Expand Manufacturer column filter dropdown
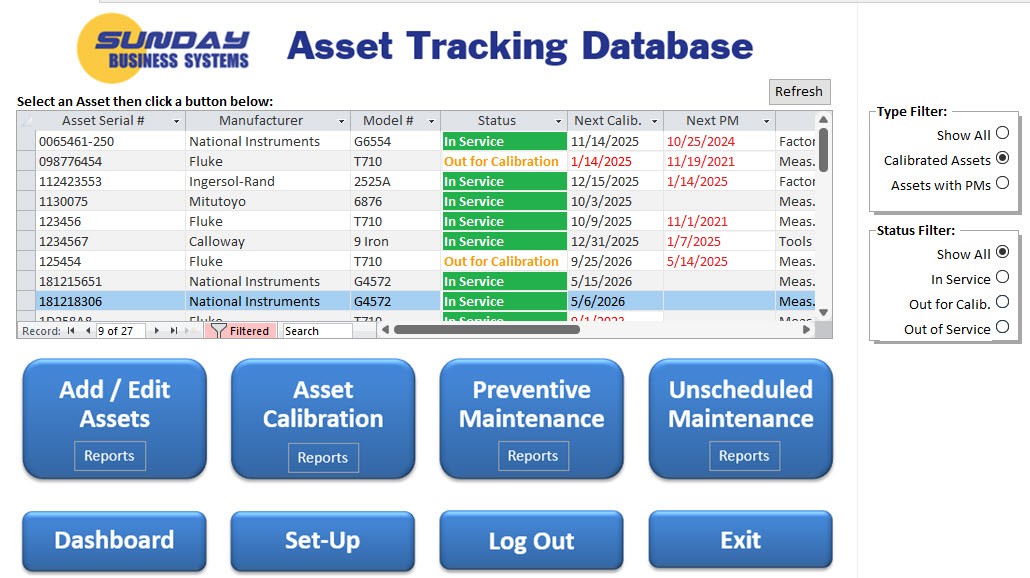The width and height of the screenshot is (1030, 578). click(x=341, y=121)
